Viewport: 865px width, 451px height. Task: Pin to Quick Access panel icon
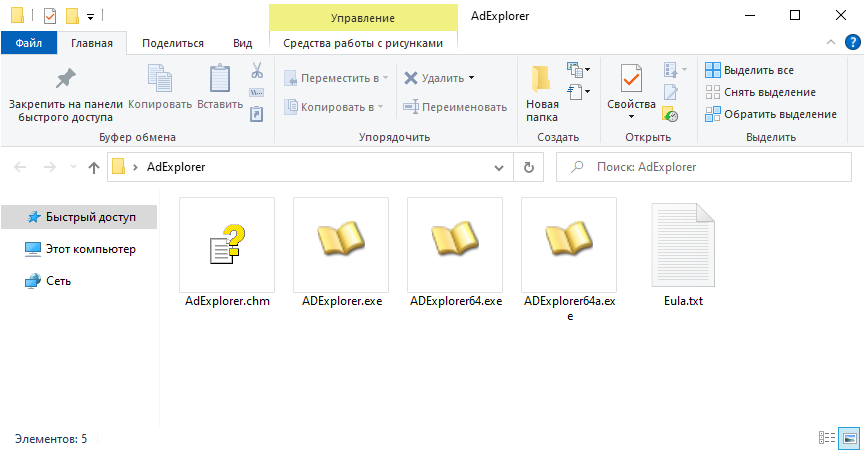click(x=66, y=79)
